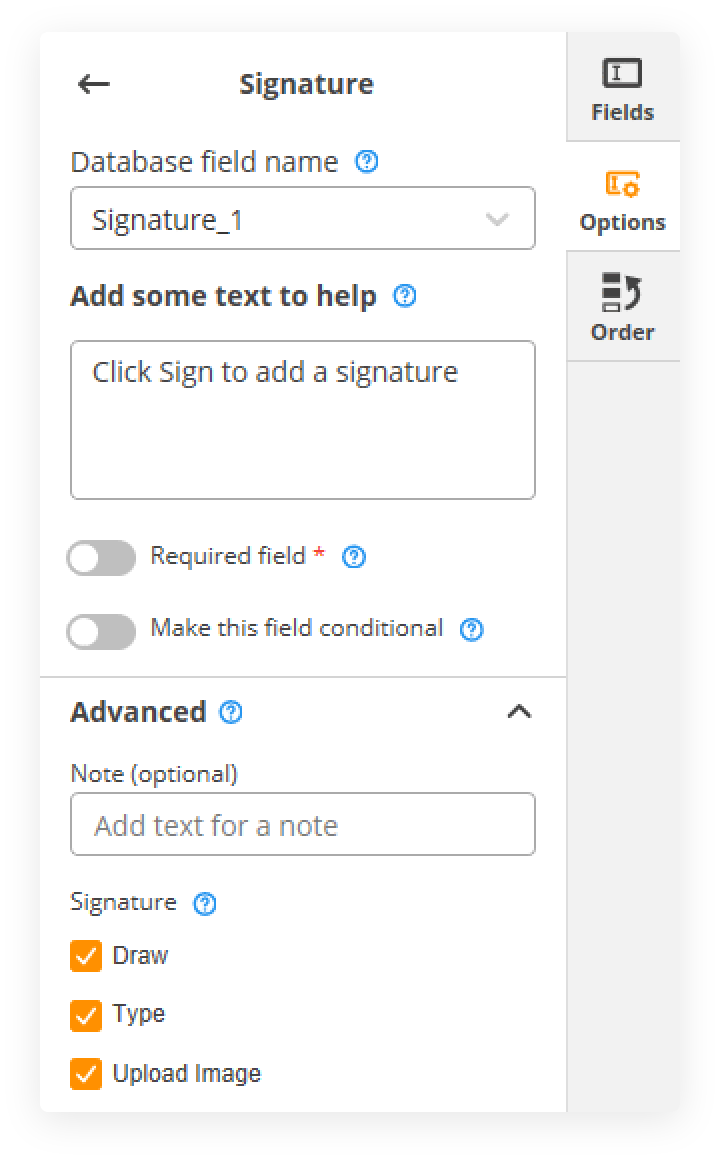The width and height of the screenshot is (720, 1160).
Task: Enable the Required field toggle
Action: pyautogui.click(x=101, y=558)
